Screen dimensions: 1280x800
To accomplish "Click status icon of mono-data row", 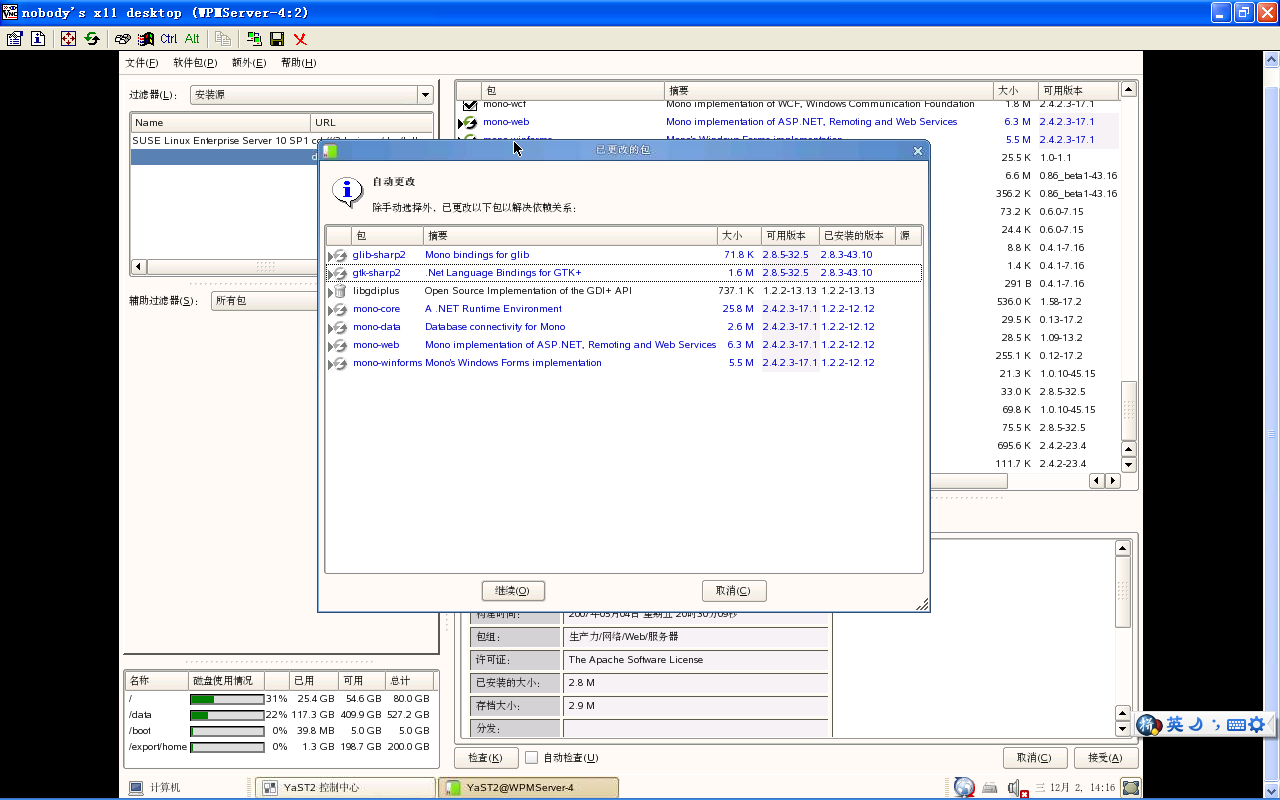I will point(339,327).
